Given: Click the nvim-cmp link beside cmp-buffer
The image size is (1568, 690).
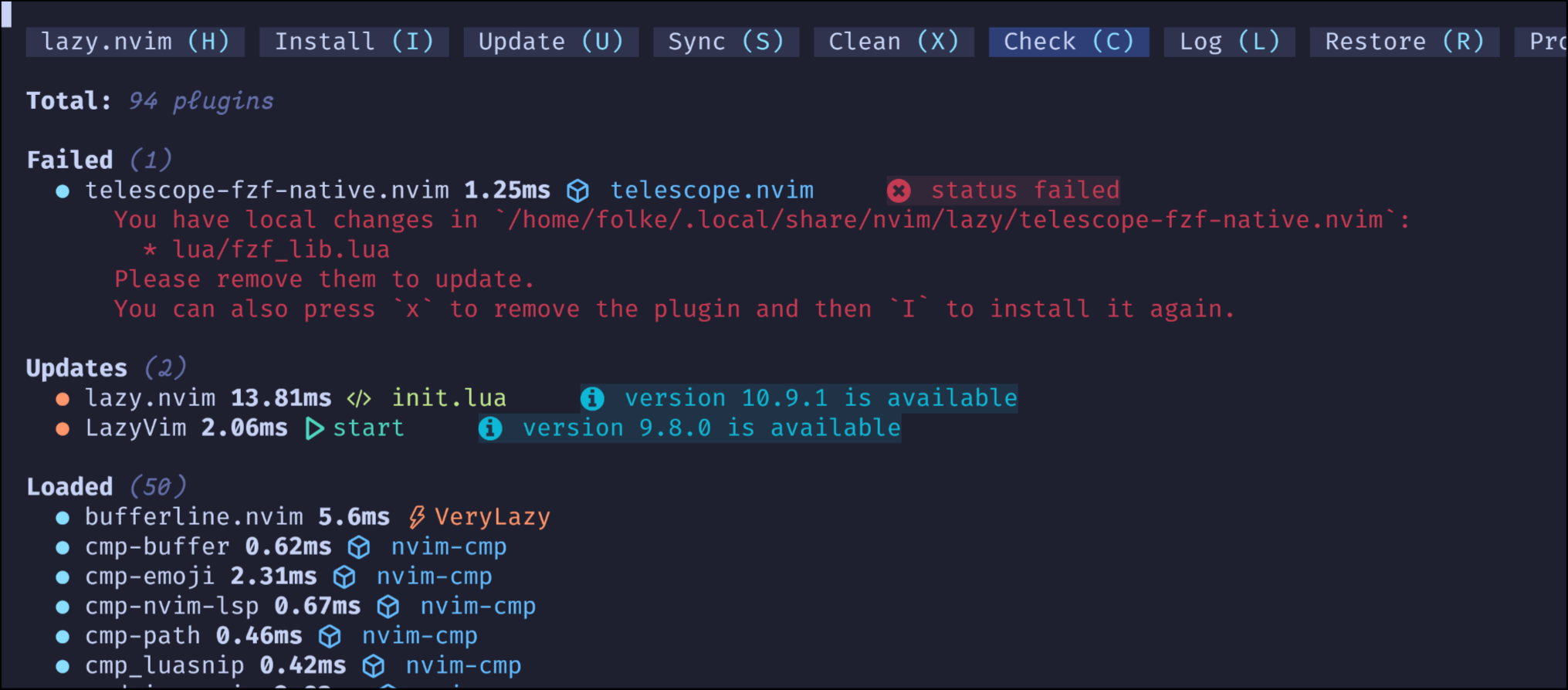Looking at the screenshot, I should click(449, 546).
